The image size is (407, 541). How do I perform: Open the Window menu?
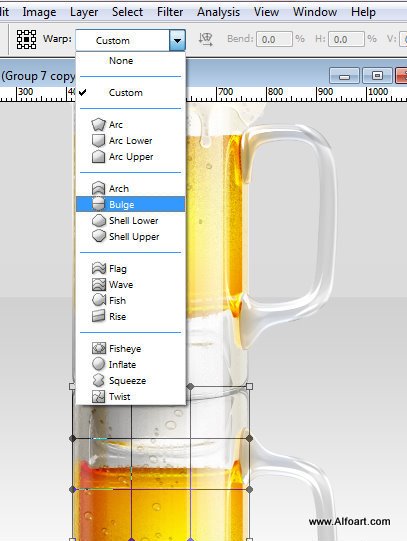coord(315,12)
